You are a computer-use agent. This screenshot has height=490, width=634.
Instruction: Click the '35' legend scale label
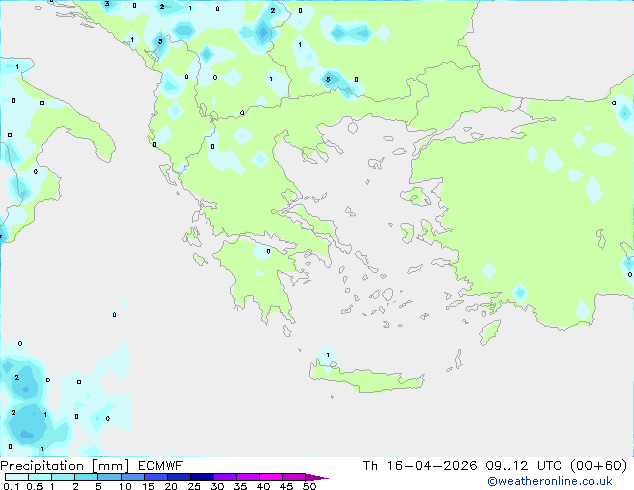pyautogui.click(x=240, y=486)
